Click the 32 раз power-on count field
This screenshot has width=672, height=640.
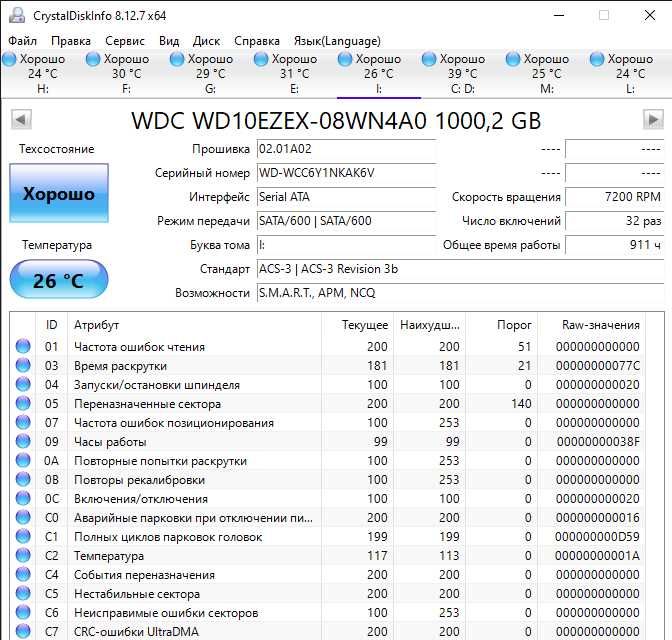(x=614, y=221)
